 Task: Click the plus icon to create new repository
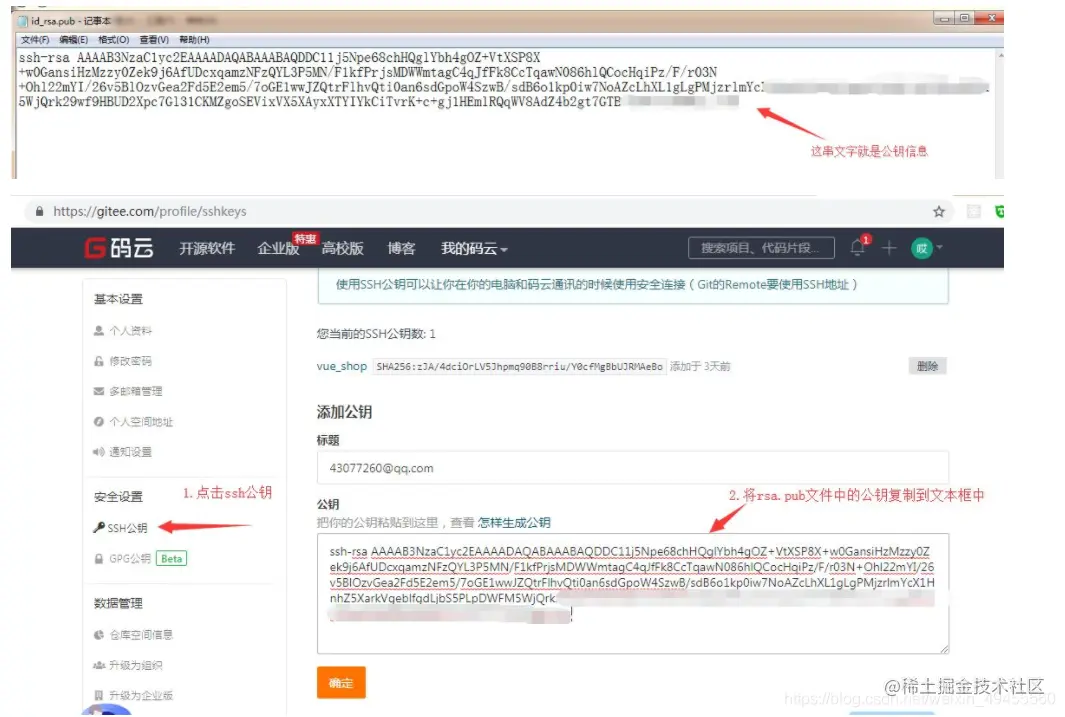(x=888, y=248)
